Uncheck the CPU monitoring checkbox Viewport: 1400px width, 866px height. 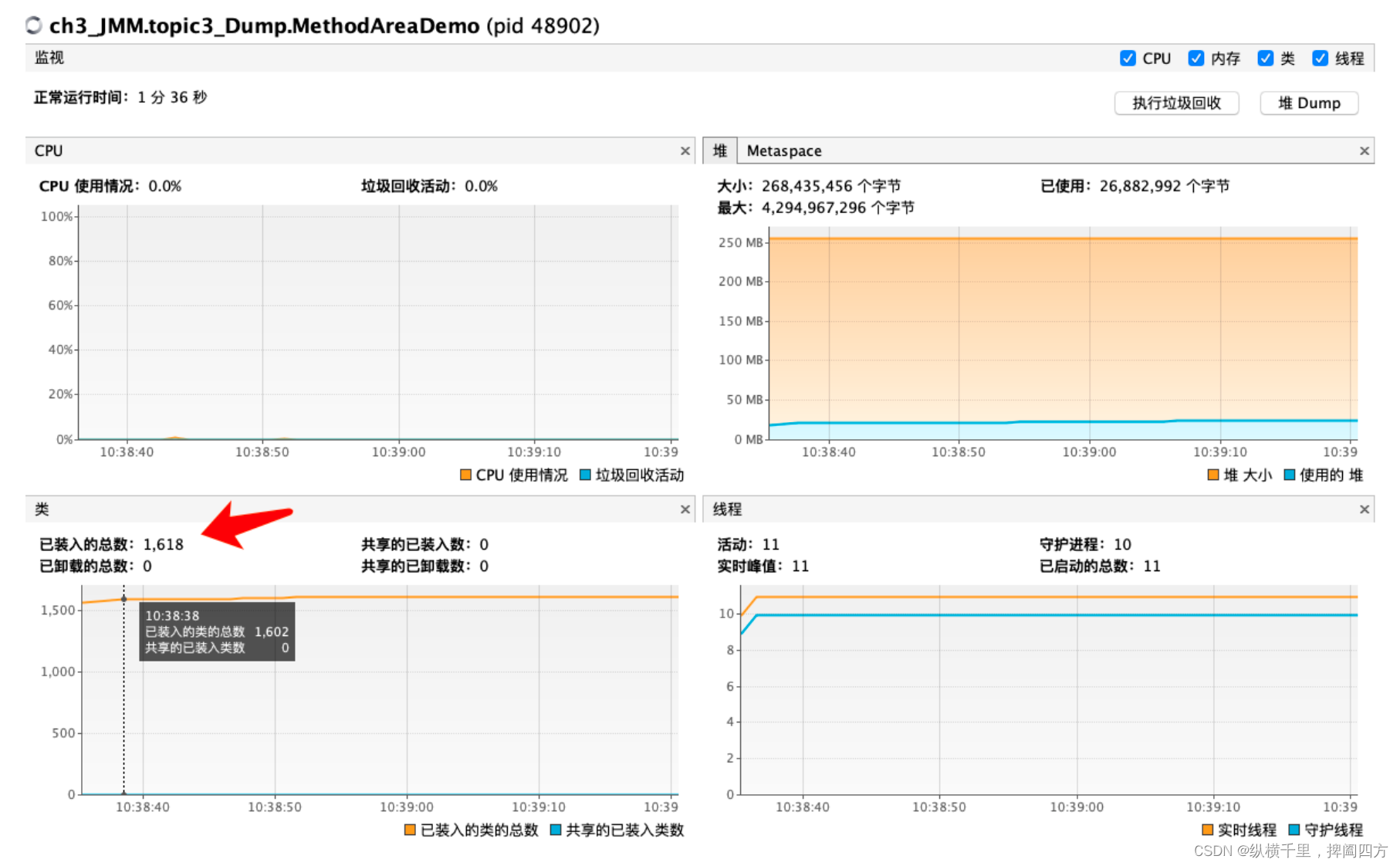click(x=1128, y=59)
